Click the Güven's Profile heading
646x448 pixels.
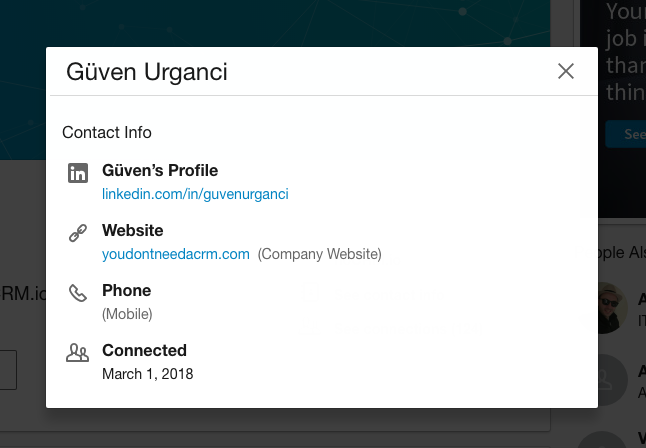[160, 170]
